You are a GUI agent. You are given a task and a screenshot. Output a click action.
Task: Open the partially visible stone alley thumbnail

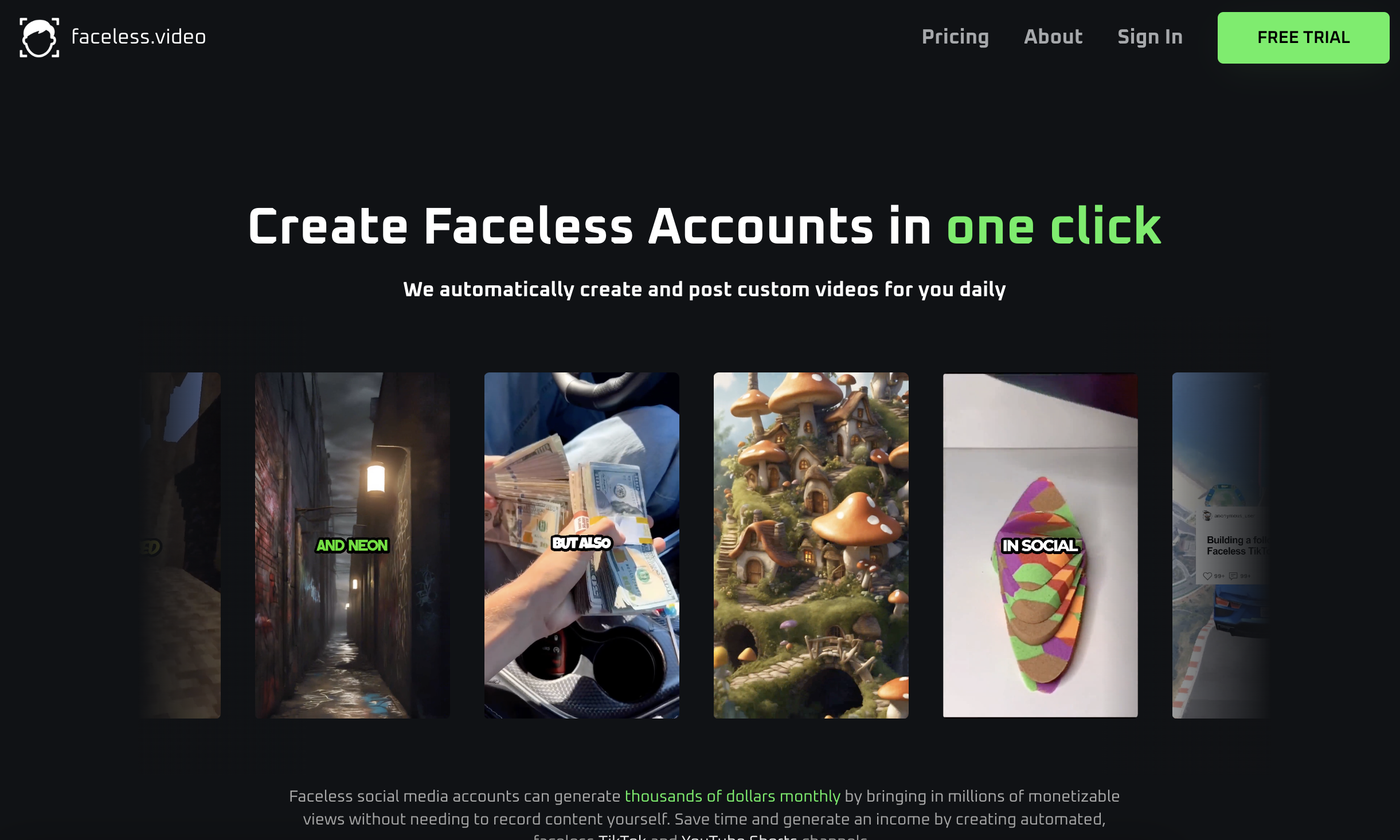click(179, 545)
